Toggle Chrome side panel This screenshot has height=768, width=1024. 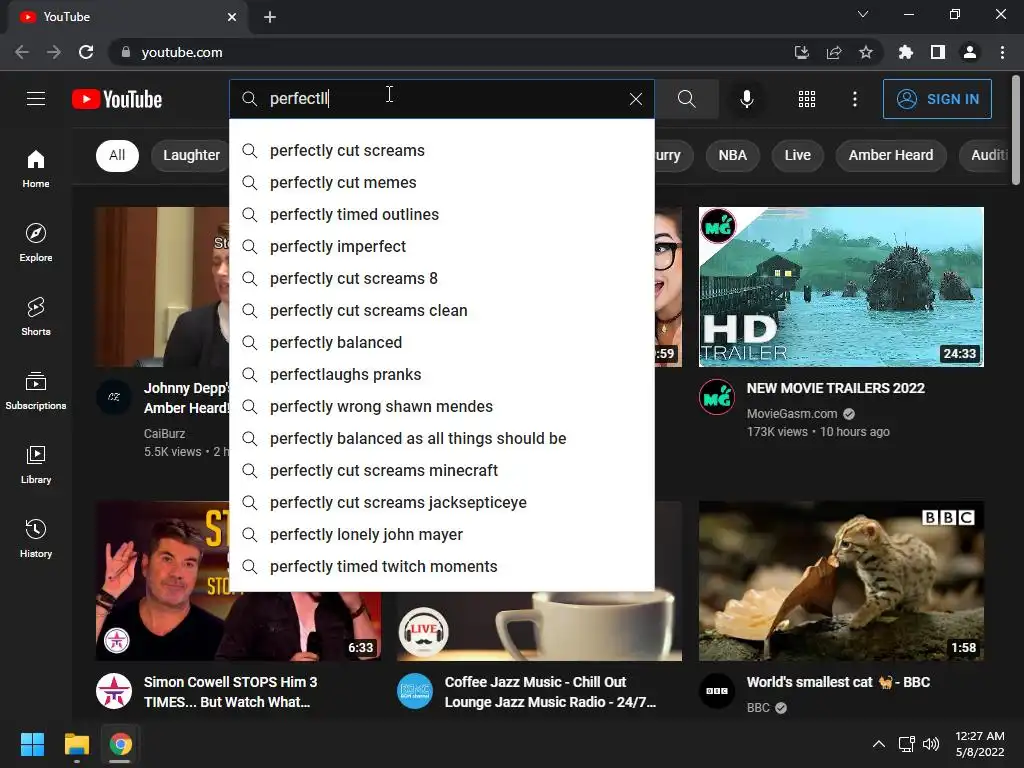938,52
